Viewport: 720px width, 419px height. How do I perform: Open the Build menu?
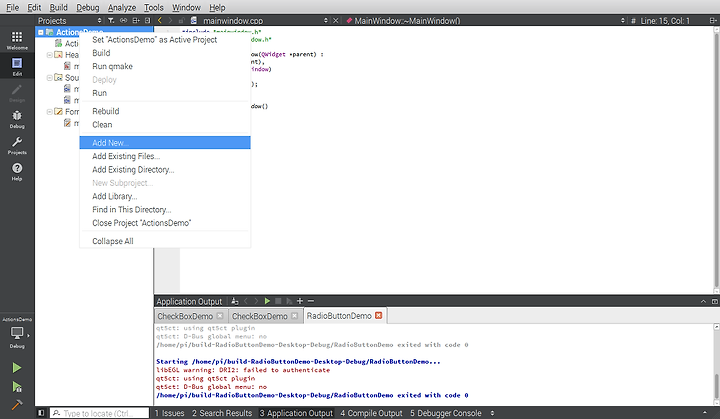pyautogui.click(x=58, y=7)
